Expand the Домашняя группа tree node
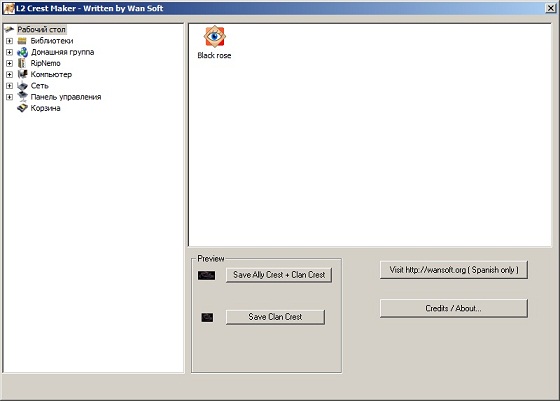Image resolution: width=560 pixels, height=401 pixels. tap(9, 52)
